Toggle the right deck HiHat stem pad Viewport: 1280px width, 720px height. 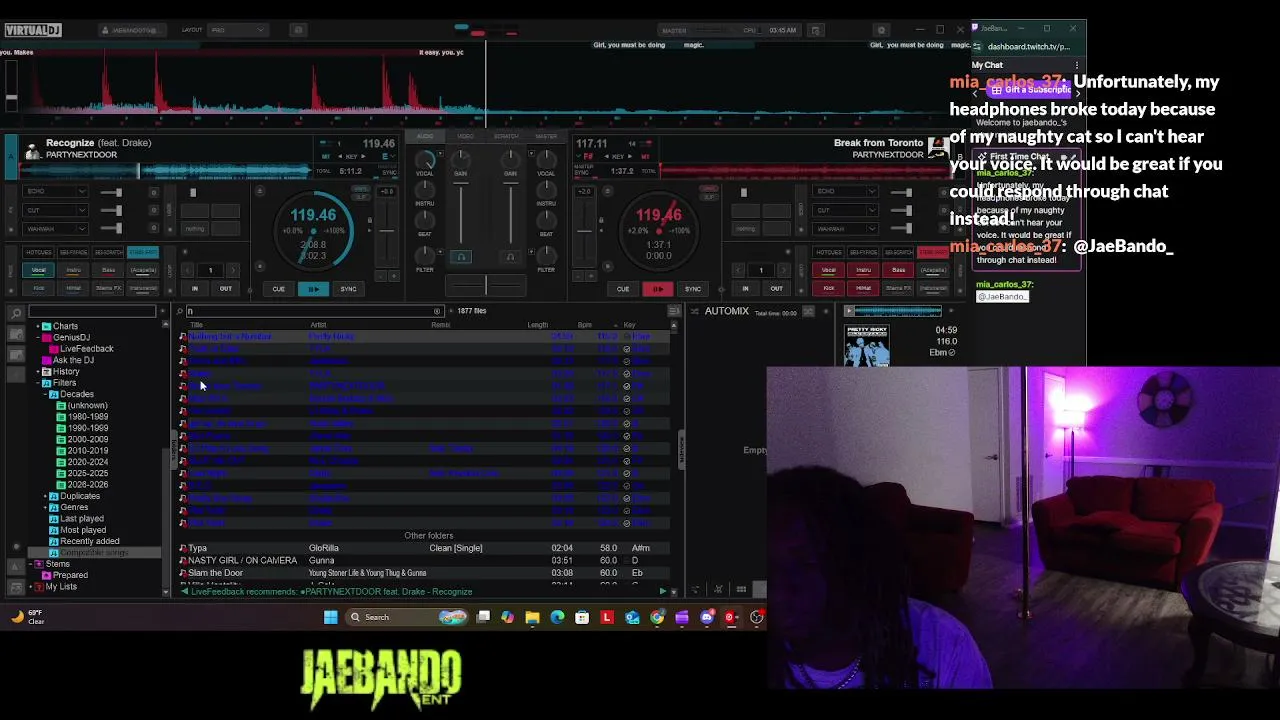tap(864, 288)
